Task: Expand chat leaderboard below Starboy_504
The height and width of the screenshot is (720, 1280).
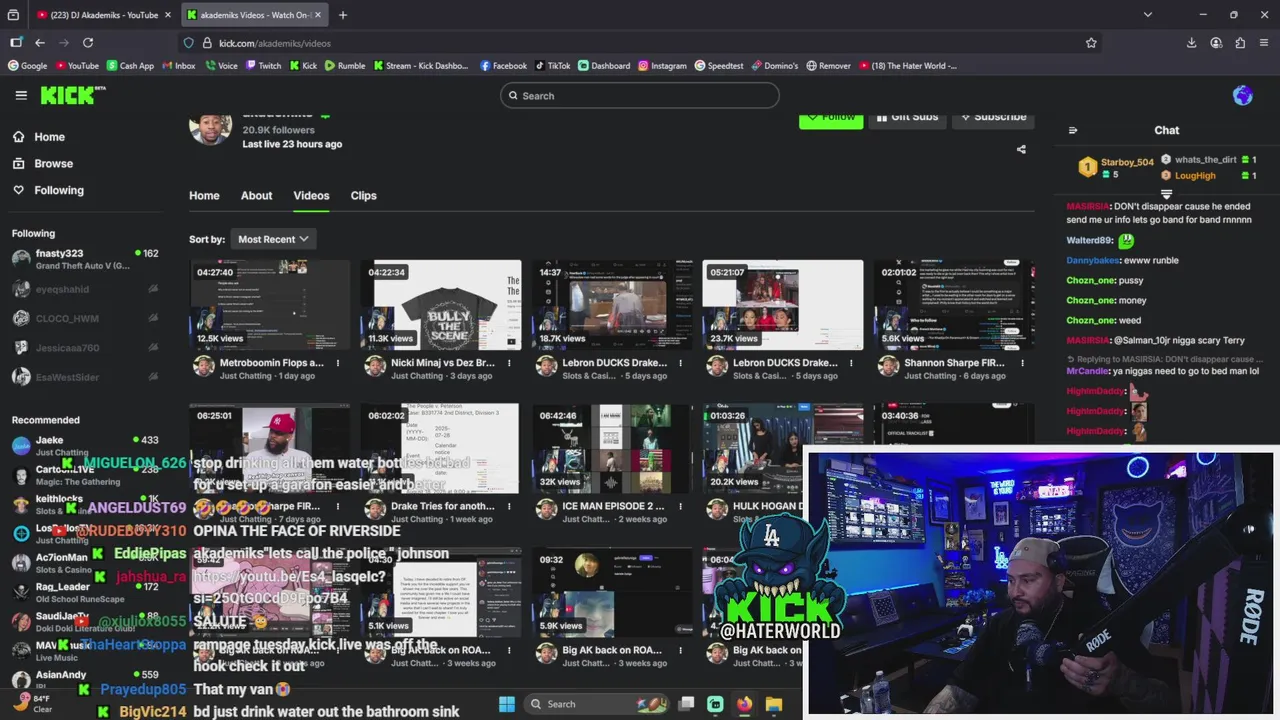Action: tap(1166, 193)
